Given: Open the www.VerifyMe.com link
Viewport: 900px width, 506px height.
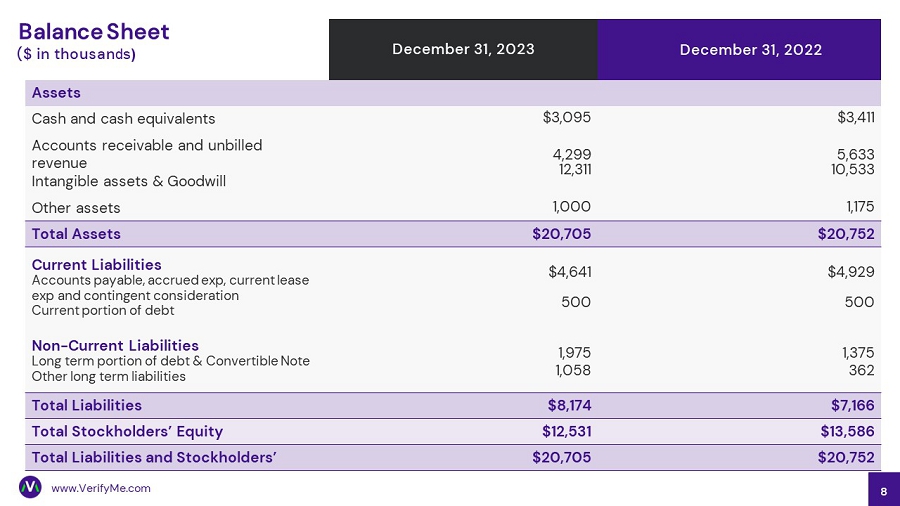Looking at the screenshot, I should coord(100,488).
